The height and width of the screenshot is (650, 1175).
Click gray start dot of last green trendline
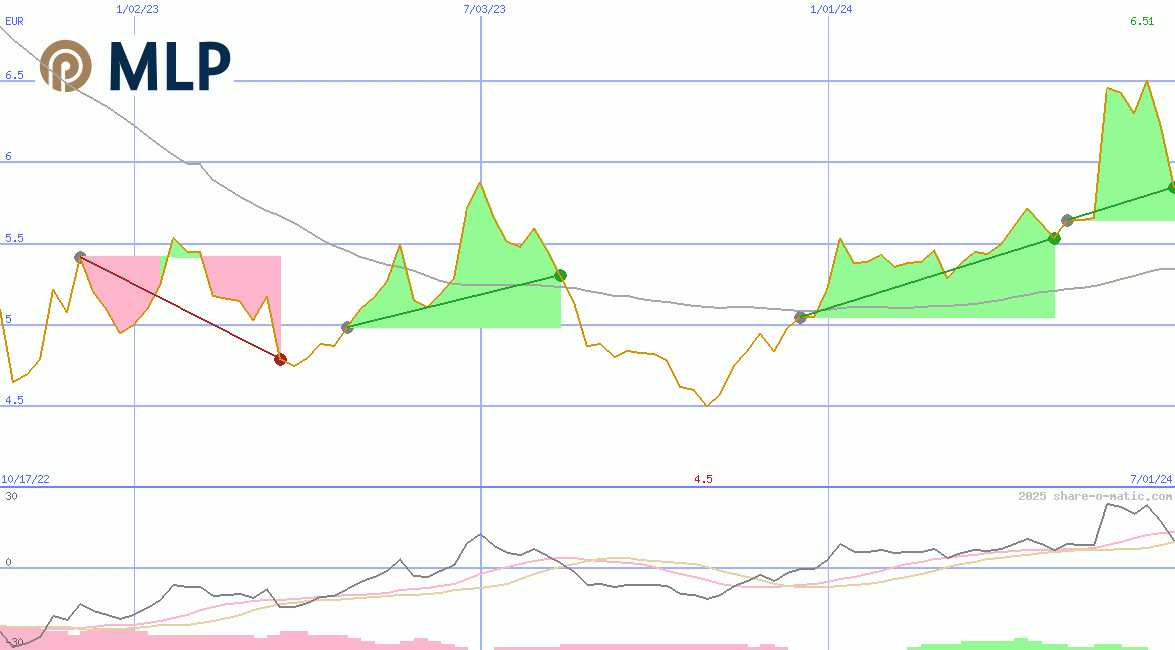1067,220
